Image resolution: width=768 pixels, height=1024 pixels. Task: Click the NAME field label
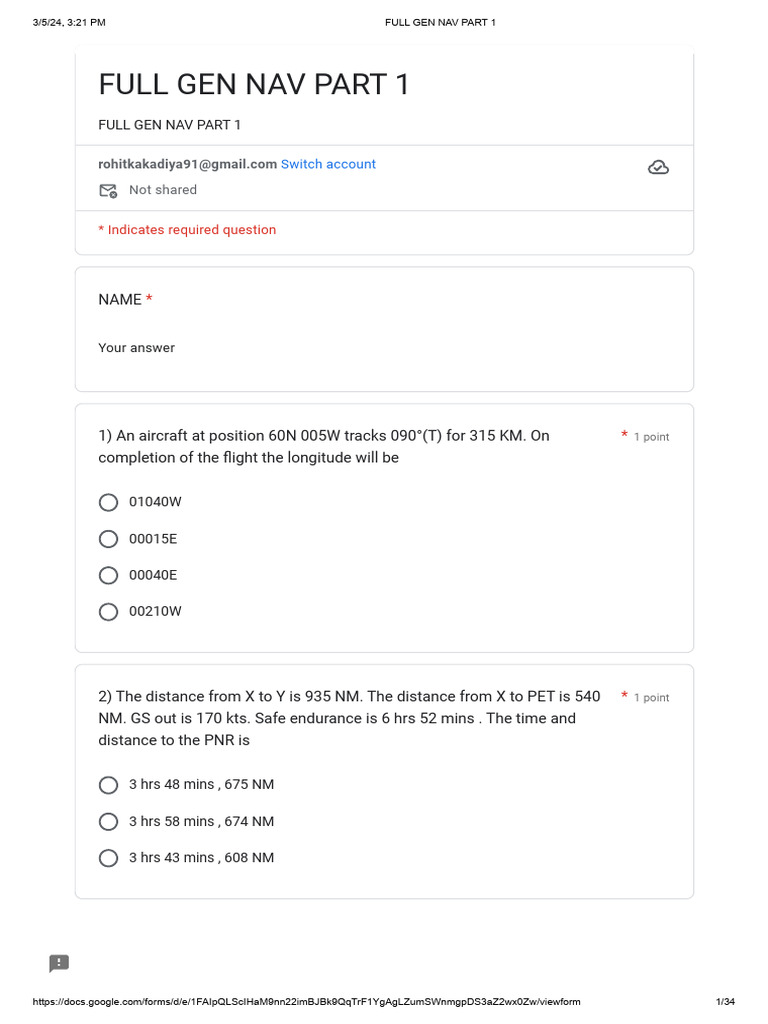(120, 300)
